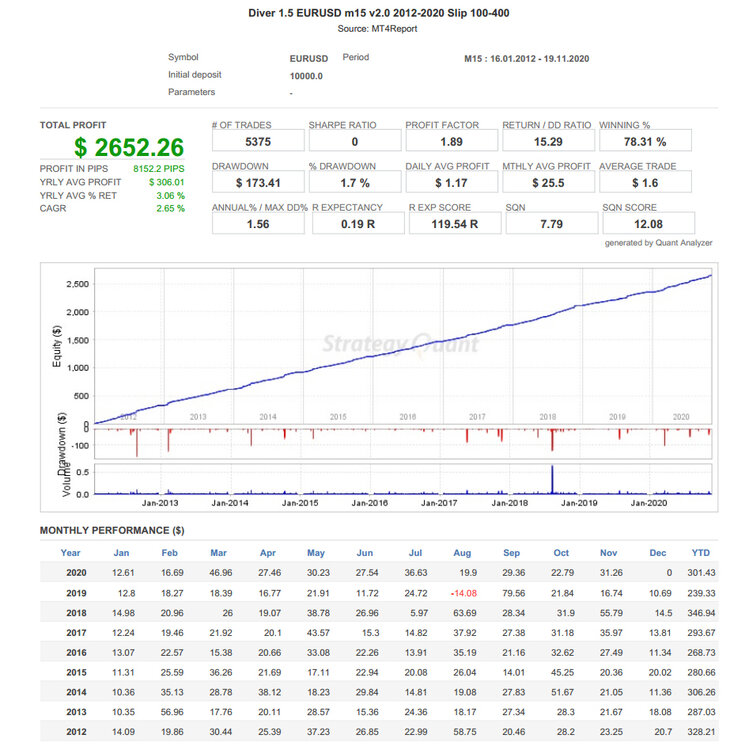The width and height of the screenshot is (730, 750).
Task: Click the negative -14.08 cell for August 2019
Action: (464, 593)
